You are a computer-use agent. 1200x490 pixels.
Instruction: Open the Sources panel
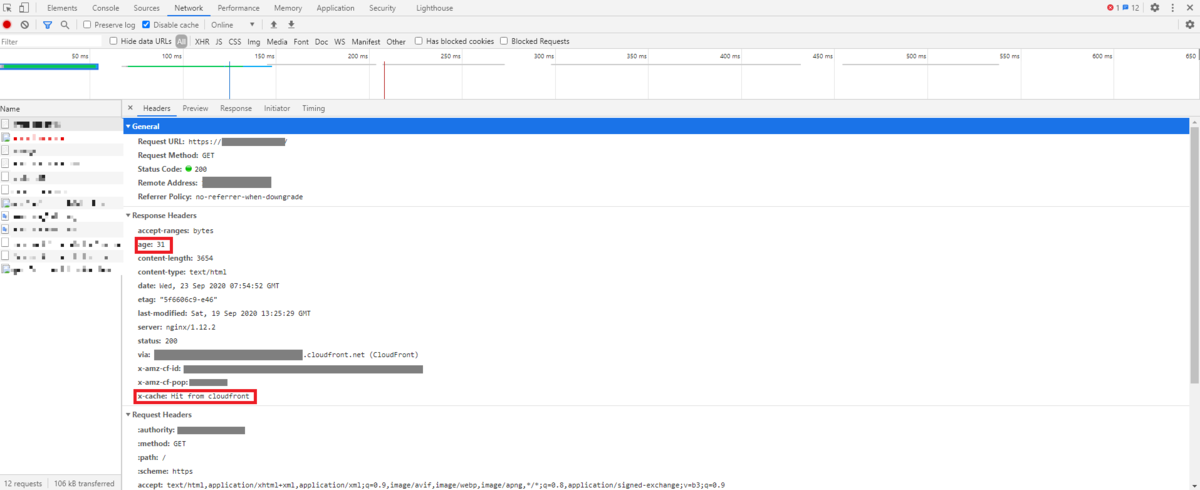(x=146, y=8)
